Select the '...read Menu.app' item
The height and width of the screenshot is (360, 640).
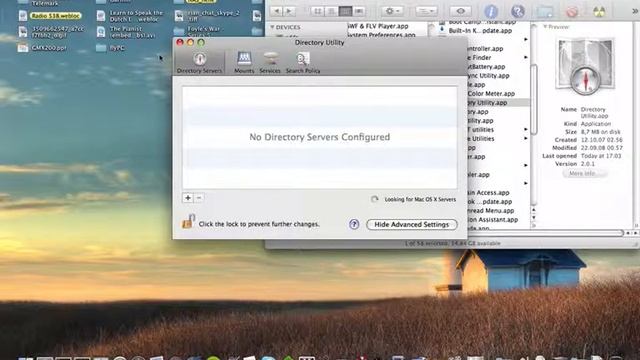click(x=490, y=211)
